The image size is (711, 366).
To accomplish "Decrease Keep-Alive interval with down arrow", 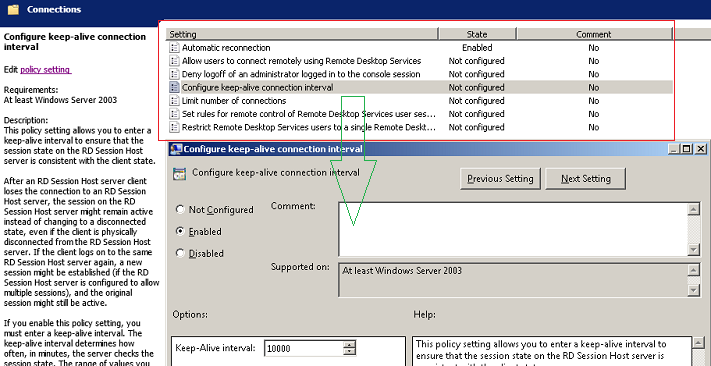I will pyautogui.click(x=350, y=353).
